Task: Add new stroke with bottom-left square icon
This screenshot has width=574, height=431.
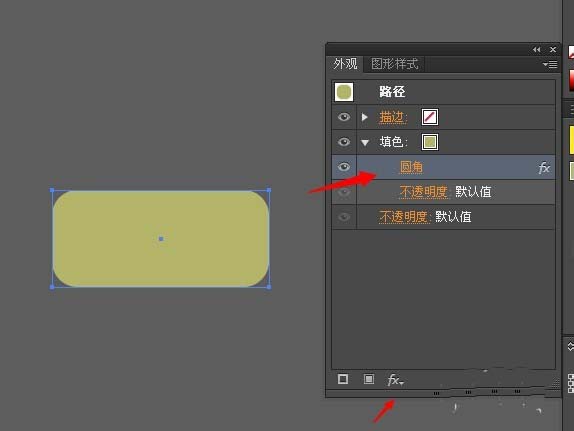Action: click(343, 379)
